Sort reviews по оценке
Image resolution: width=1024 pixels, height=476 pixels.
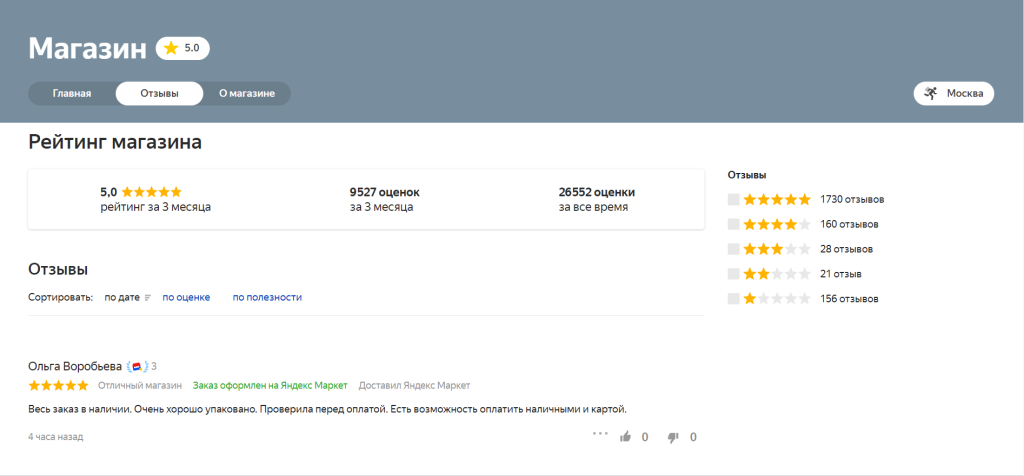click(x=186, y=297)
